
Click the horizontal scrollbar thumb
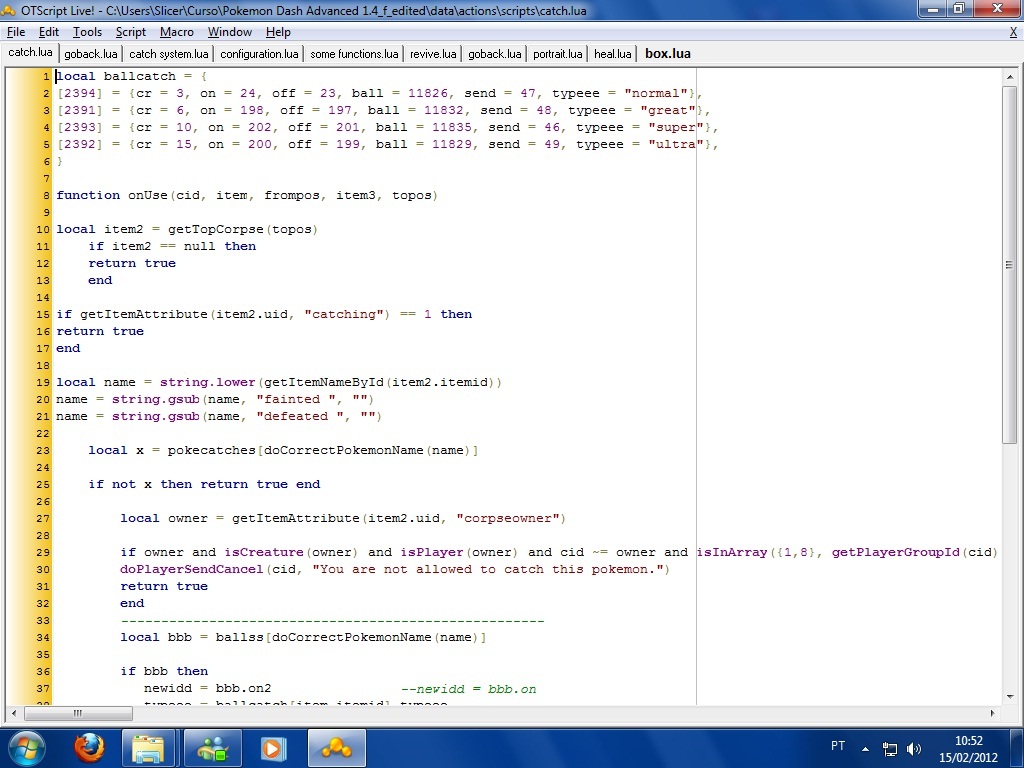(x=78, y=713)
